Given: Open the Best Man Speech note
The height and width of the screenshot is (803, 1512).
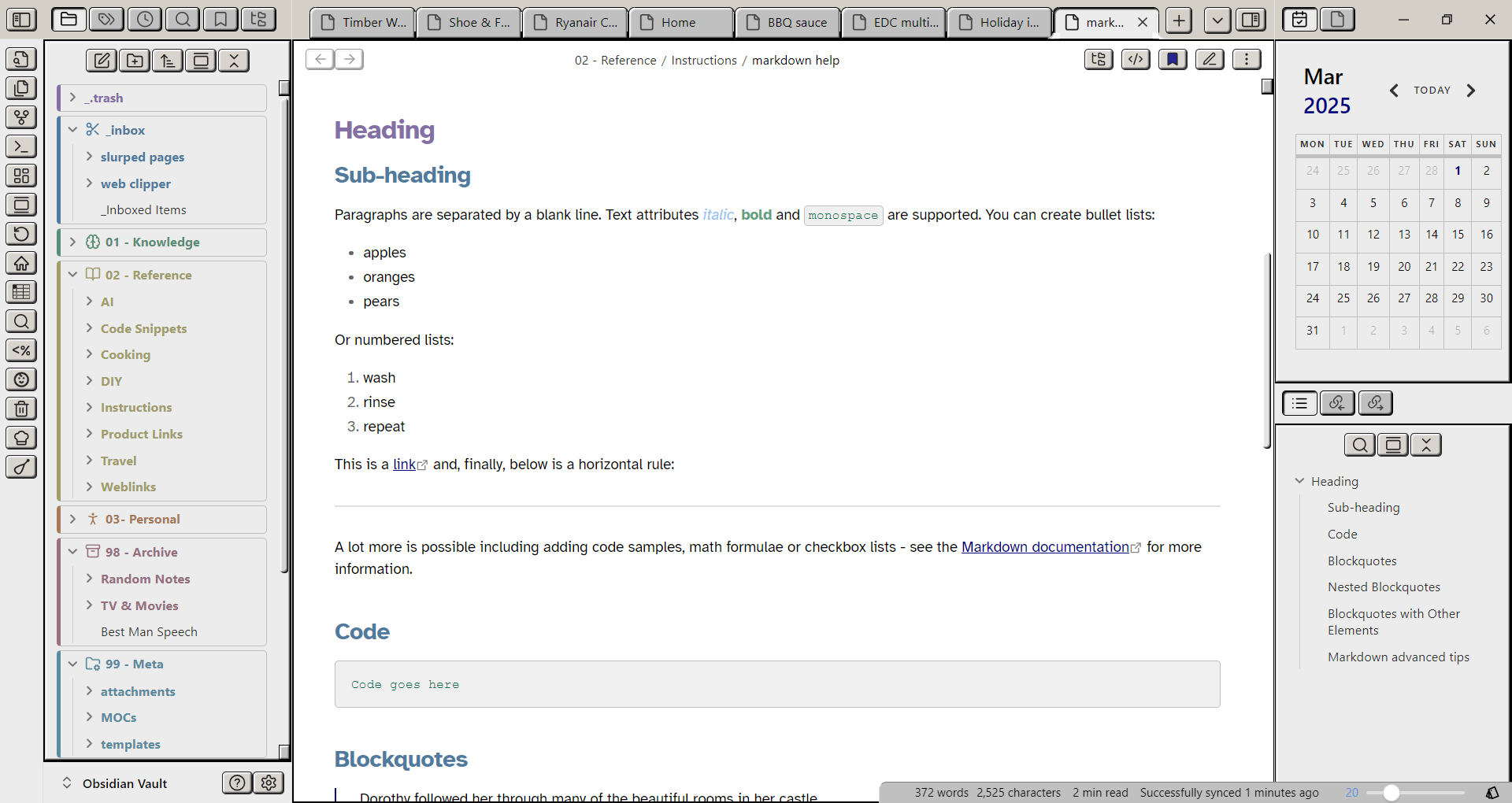Looking at the screenshot, I should tap(149, 632).
